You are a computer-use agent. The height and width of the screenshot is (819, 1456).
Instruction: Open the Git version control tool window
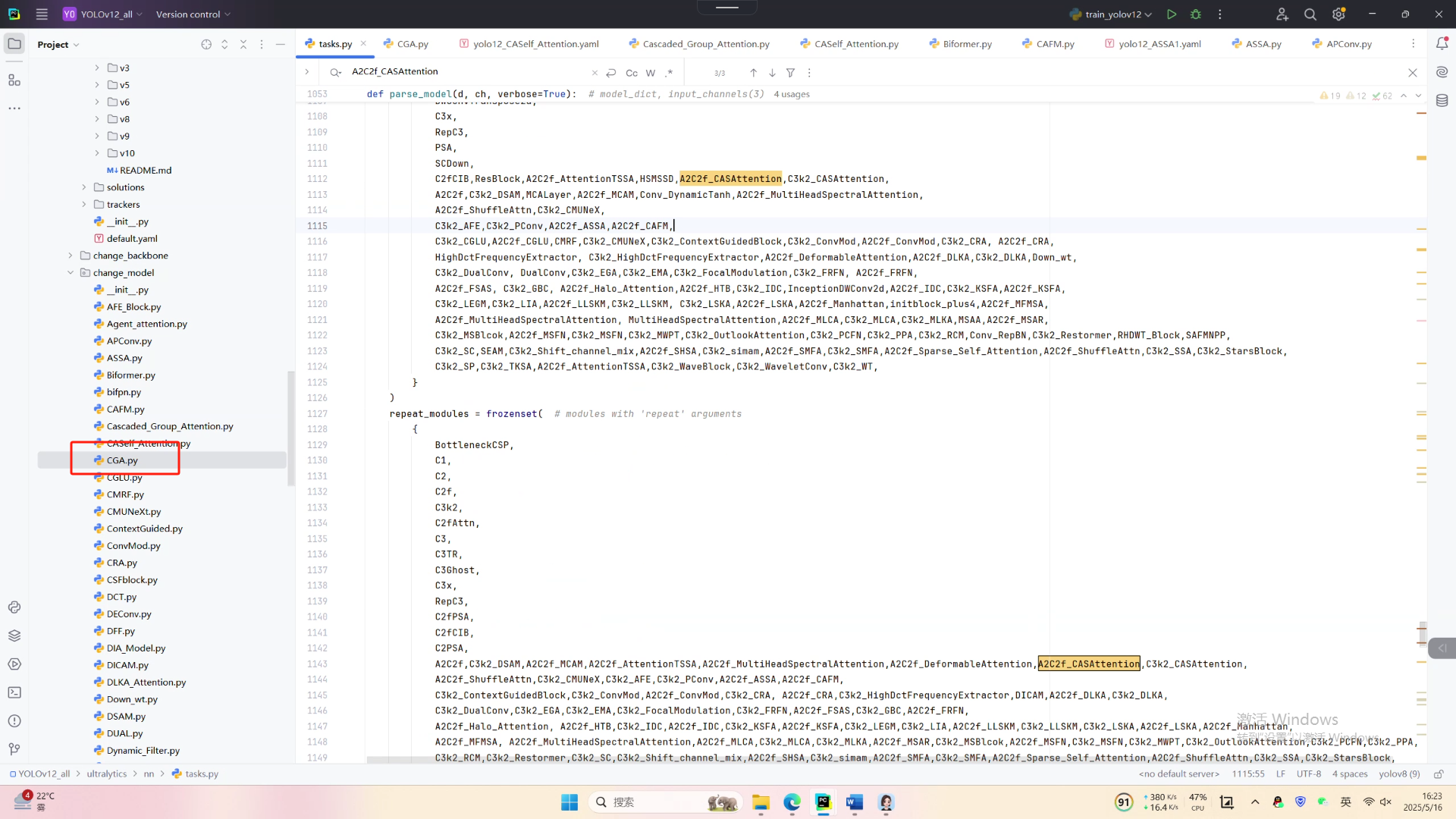tap(14, 749)
